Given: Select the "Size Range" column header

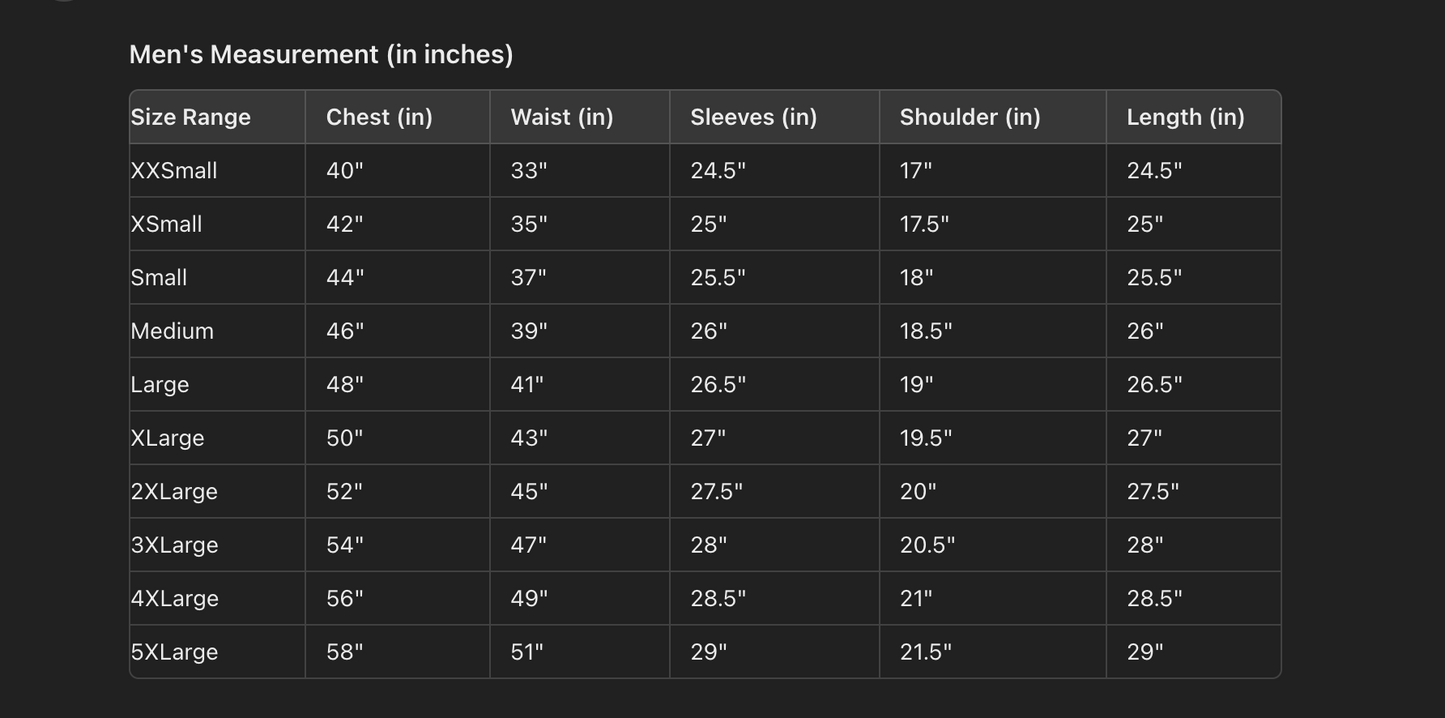Looking at the screenshot, I should (x=191, y=117).
